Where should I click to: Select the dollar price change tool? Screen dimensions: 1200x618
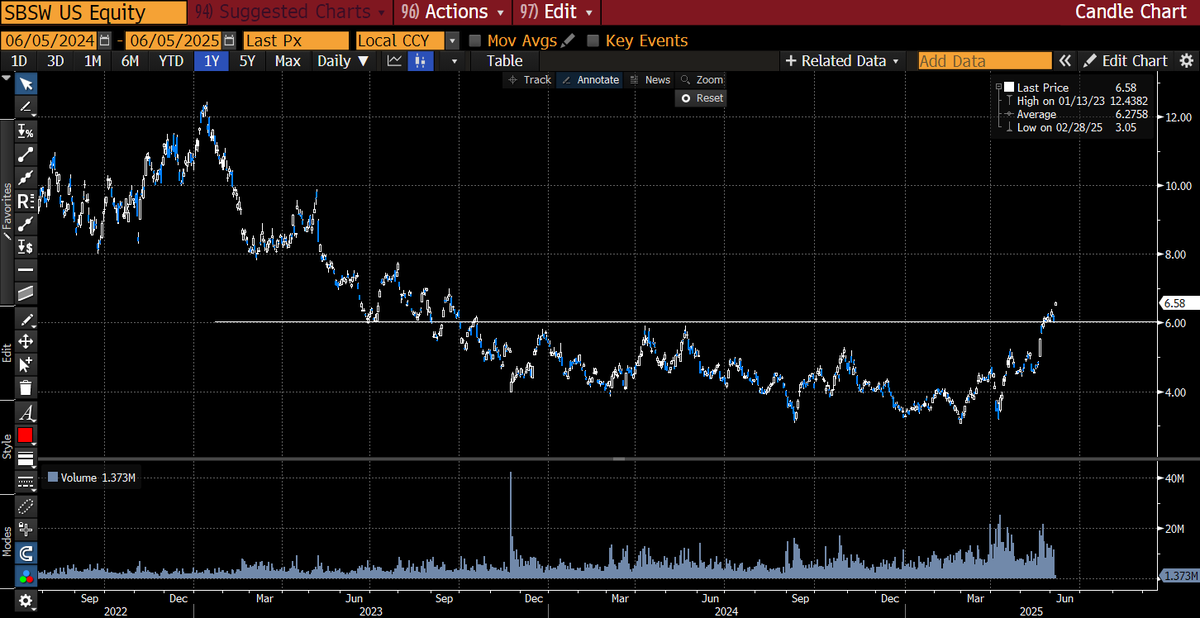[x=26, y=246]
